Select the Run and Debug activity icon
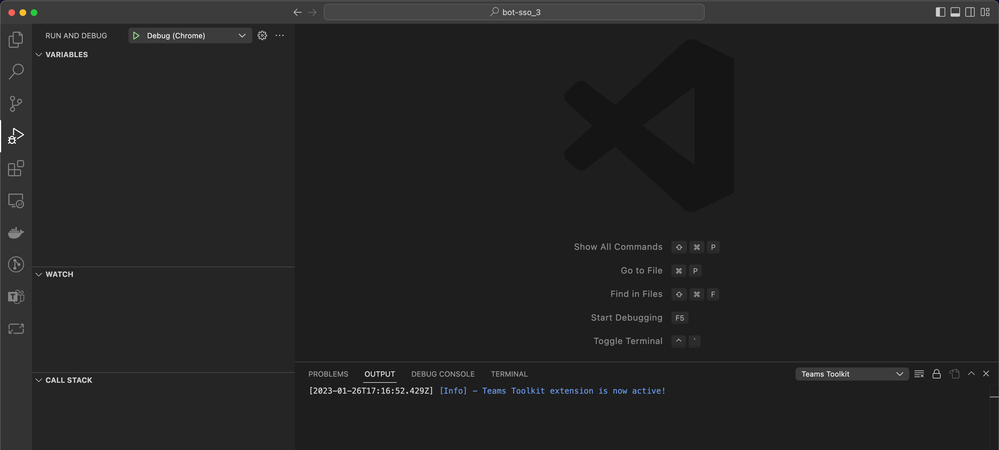 16,136
